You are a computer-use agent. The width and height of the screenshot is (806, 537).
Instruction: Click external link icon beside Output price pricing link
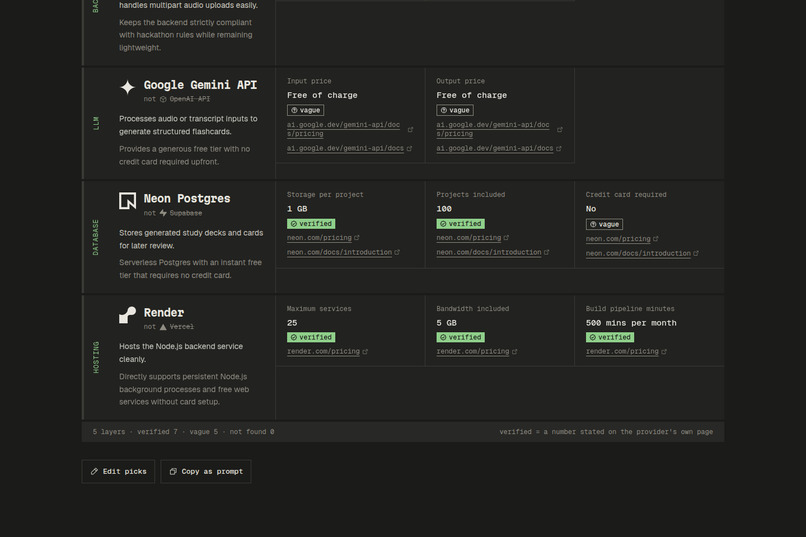click(560, 129)
